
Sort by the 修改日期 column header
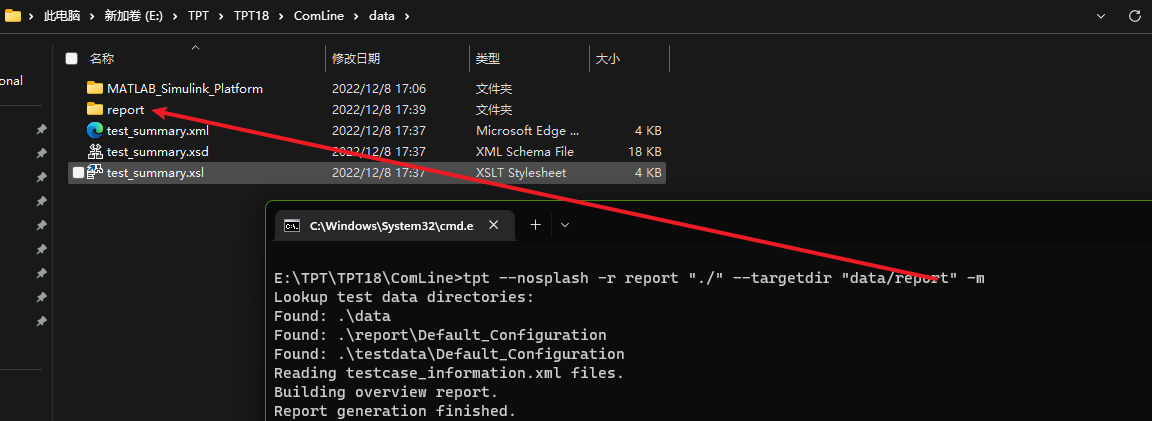pyautogui.click(x=356, y=59)
